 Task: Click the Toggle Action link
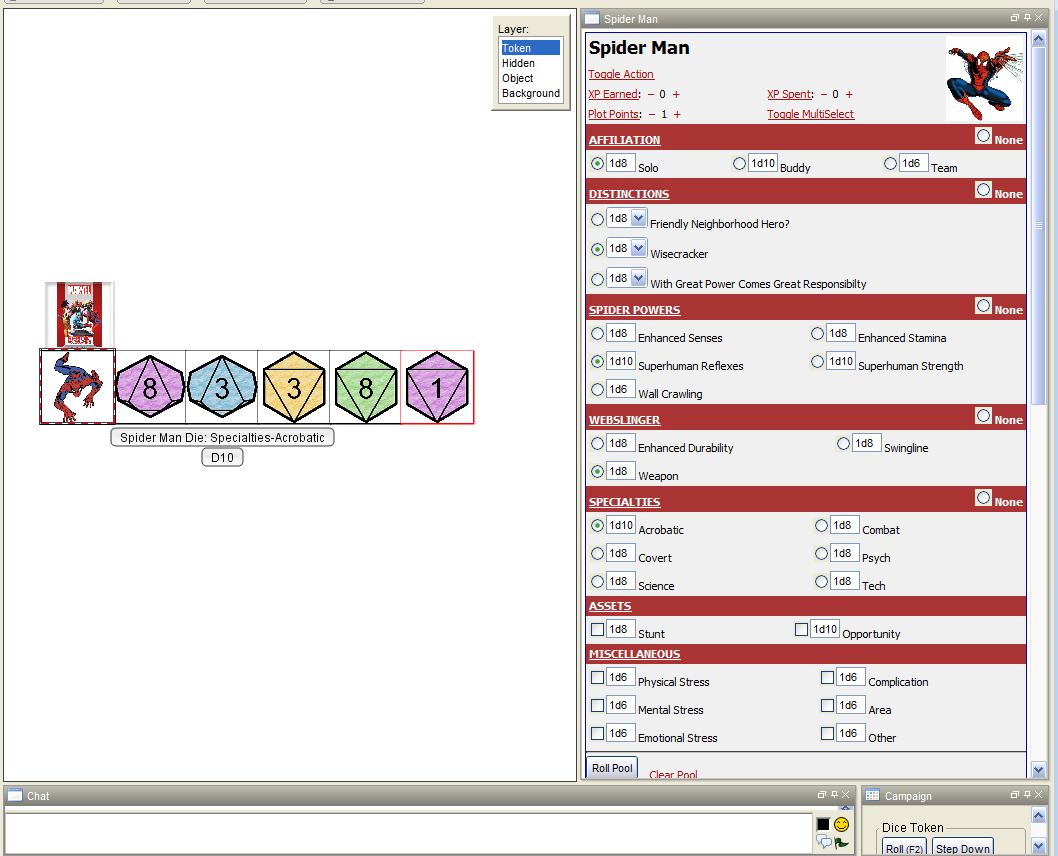coord(621,74)
